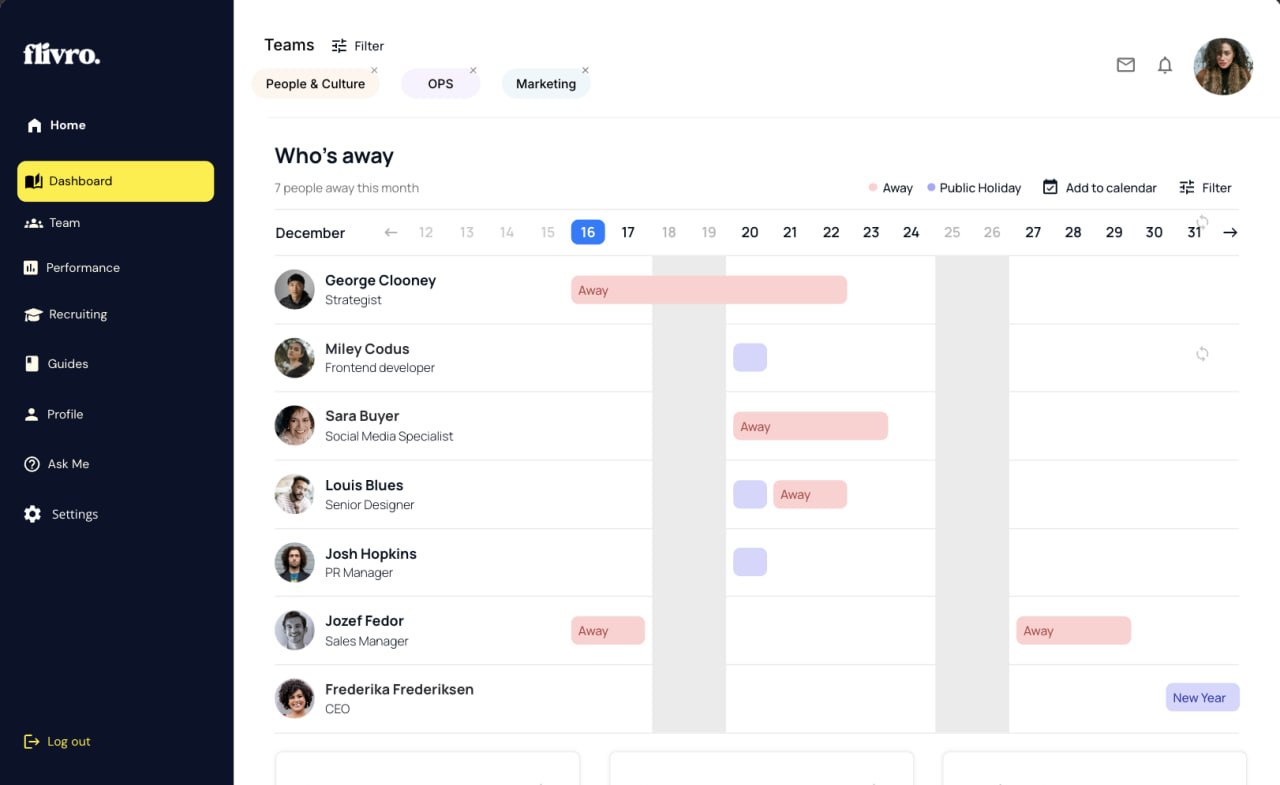Remove the People & Culture team chip
This screenshot has width=1280, height=785.
[x=374, y=70]
